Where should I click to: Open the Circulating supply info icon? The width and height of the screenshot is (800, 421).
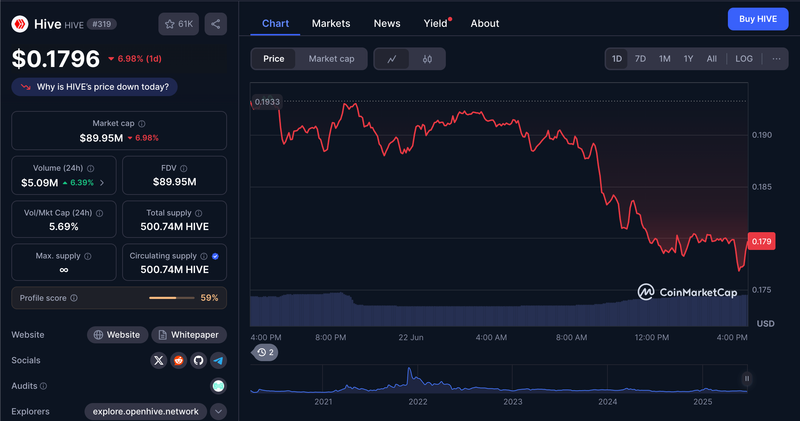click(204, 256)
